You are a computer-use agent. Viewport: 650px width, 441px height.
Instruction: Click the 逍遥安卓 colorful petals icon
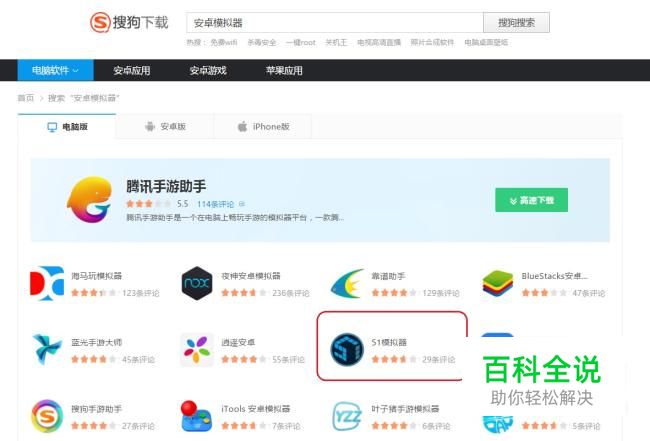click(197, 350)
